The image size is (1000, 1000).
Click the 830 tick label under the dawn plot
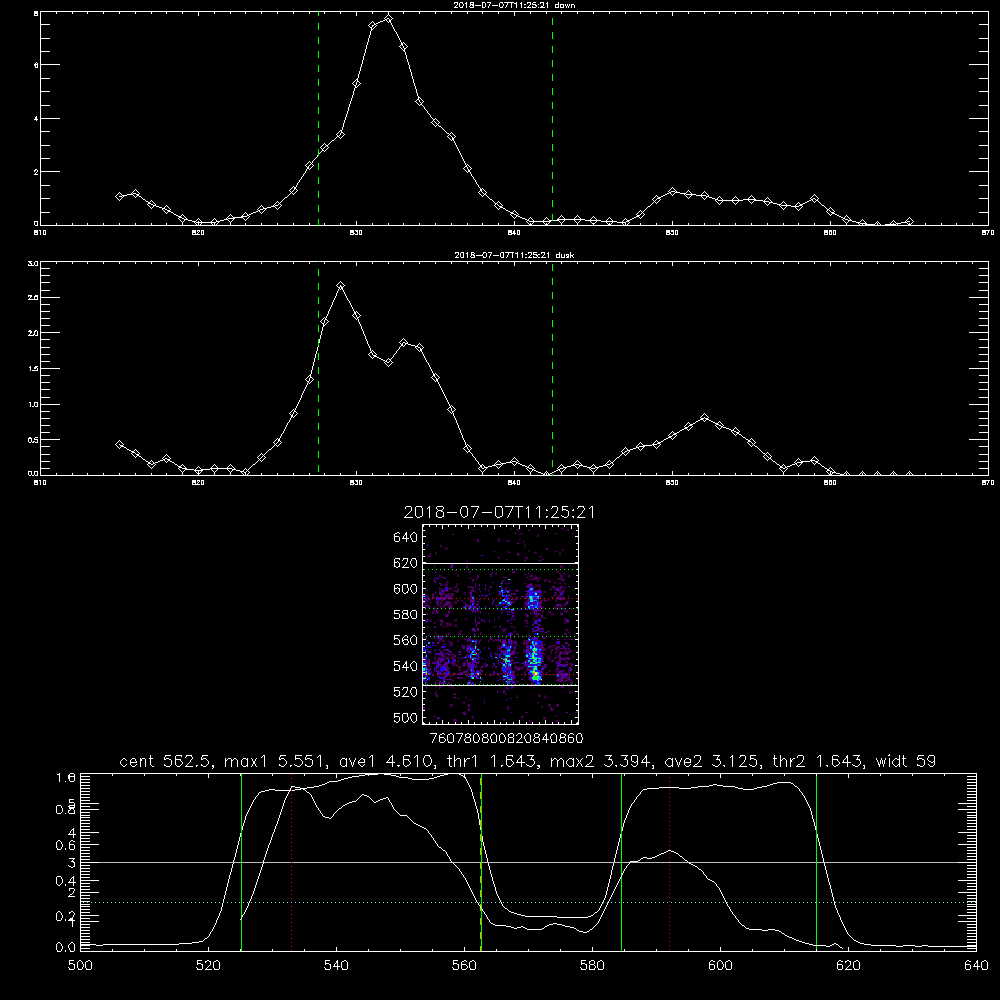pos(356,233)
